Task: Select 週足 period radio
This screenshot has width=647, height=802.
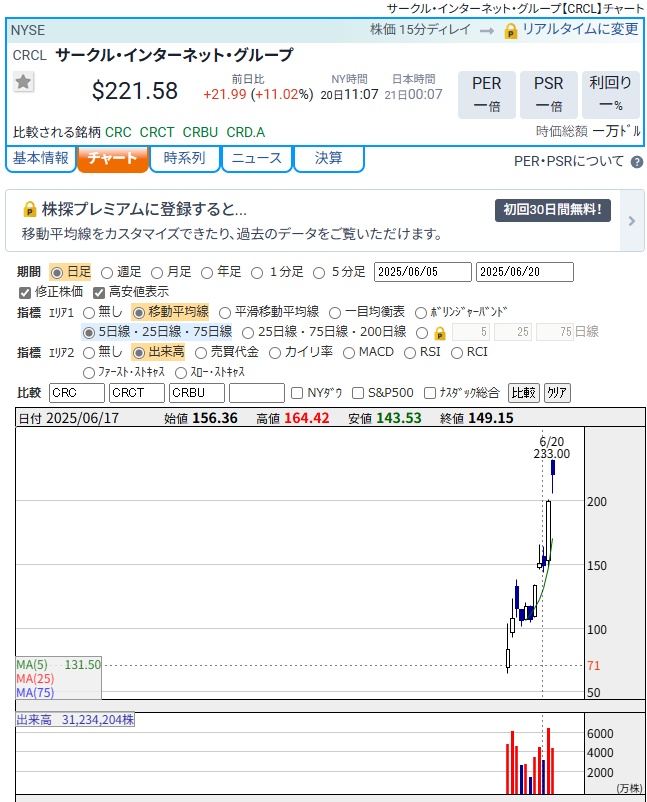Action: click(x=106, y=273)
